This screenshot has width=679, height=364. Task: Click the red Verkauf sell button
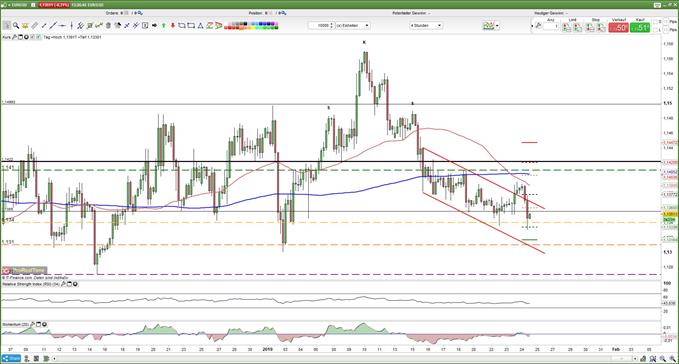click(618, 28)
